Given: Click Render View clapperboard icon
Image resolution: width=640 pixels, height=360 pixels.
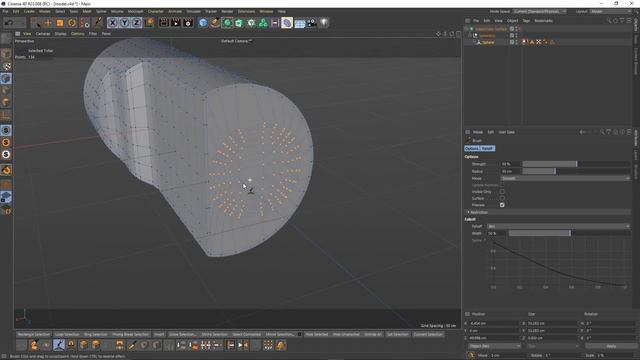Looking at the screenshot, I should [x=164, y=23].
